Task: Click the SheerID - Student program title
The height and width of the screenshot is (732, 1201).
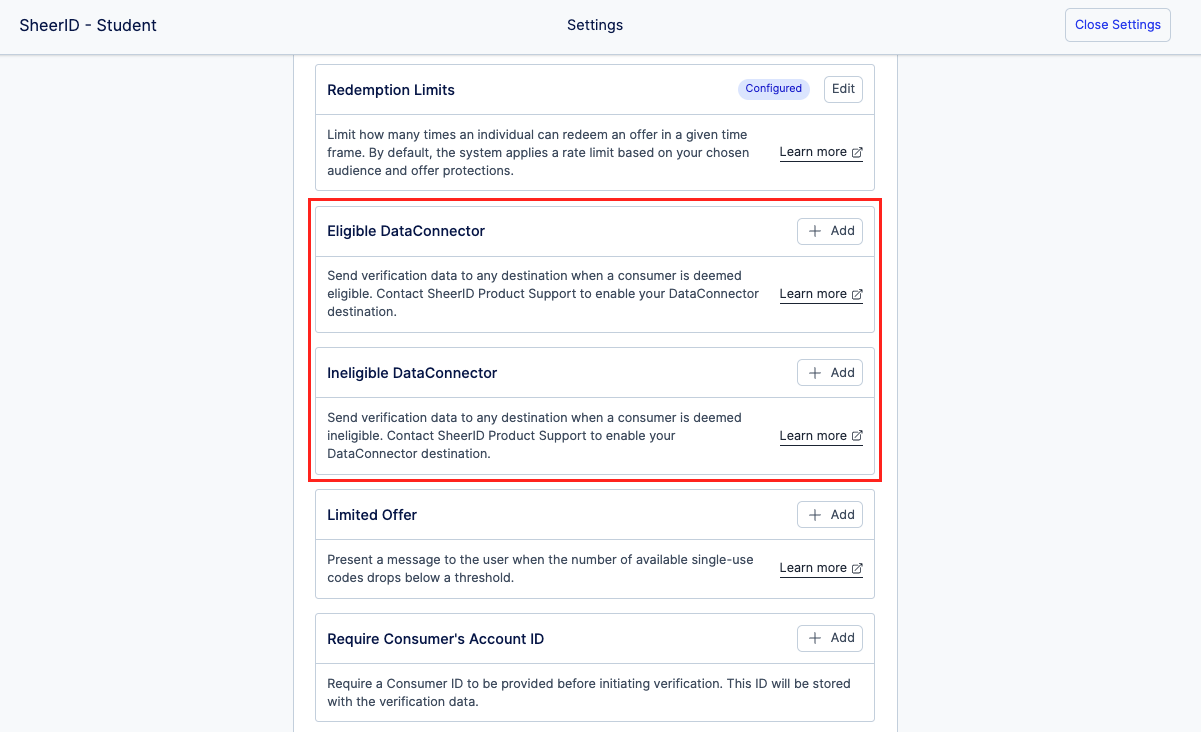Action: tap(88, 25)
